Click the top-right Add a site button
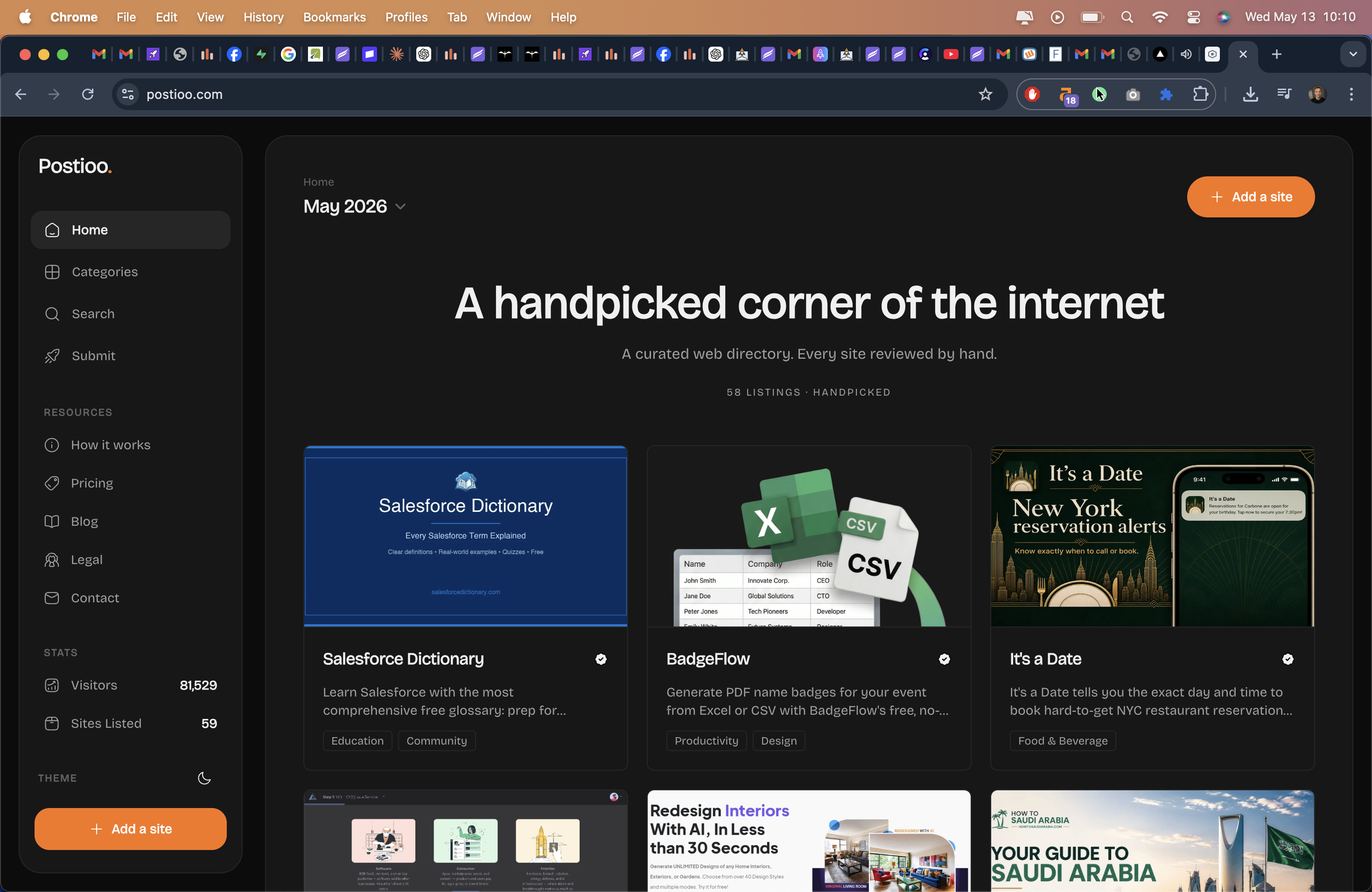 tap(1250, 197)
